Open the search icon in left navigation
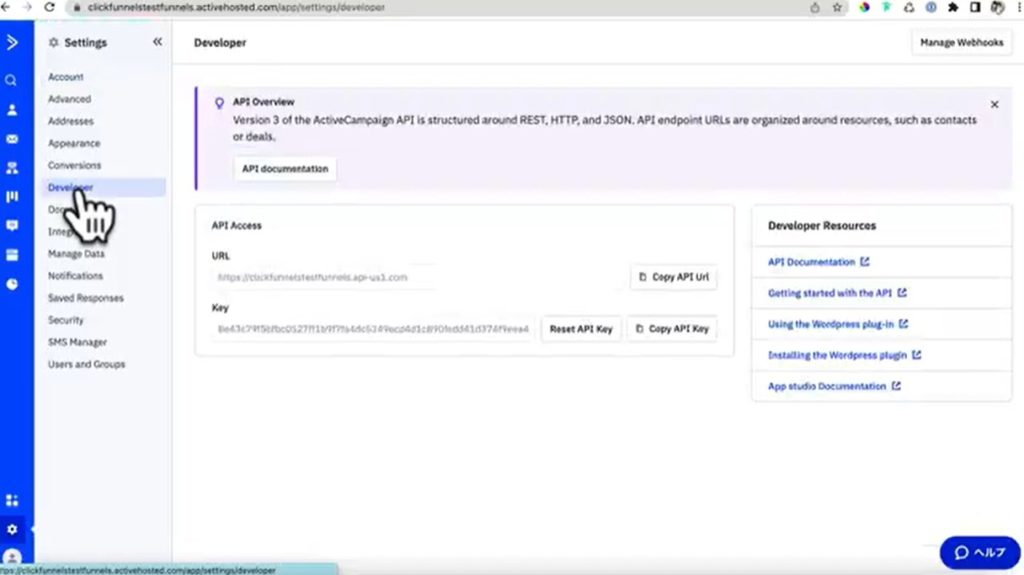Viewport: 1024px width, 575px height. tap(12, 80)
